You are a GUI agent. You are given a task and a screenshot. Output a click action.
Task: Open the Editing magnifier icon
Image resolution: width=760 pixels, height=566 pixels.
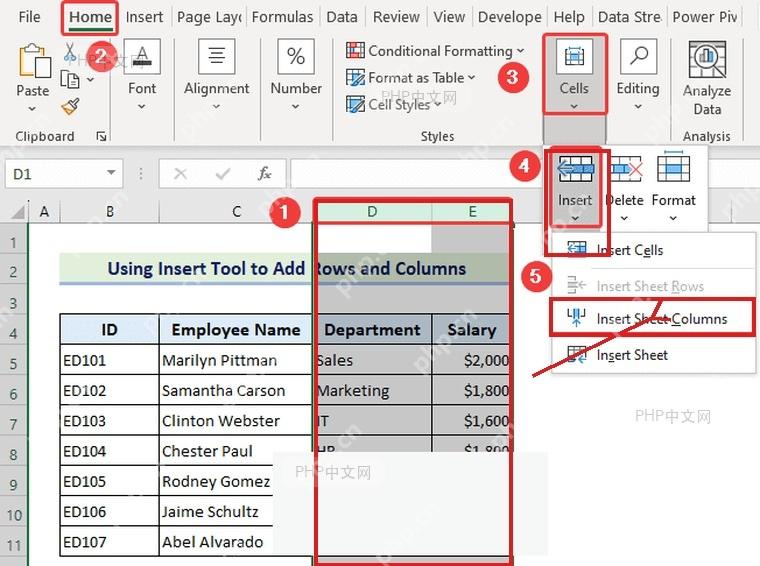point(638,57)
